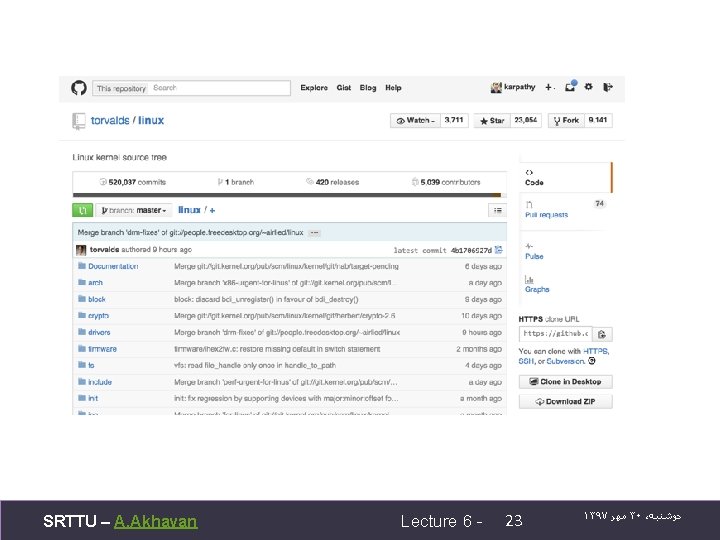Open drivers directory
The width and height of the screenshot is (720, 540).
99,332
